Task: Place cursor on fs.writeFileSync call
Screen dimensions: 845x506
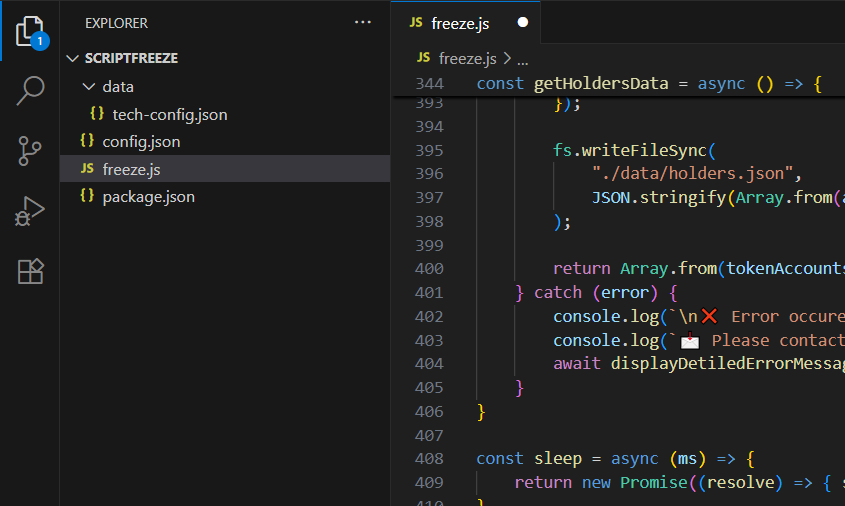Action: (x=634, y=150)
